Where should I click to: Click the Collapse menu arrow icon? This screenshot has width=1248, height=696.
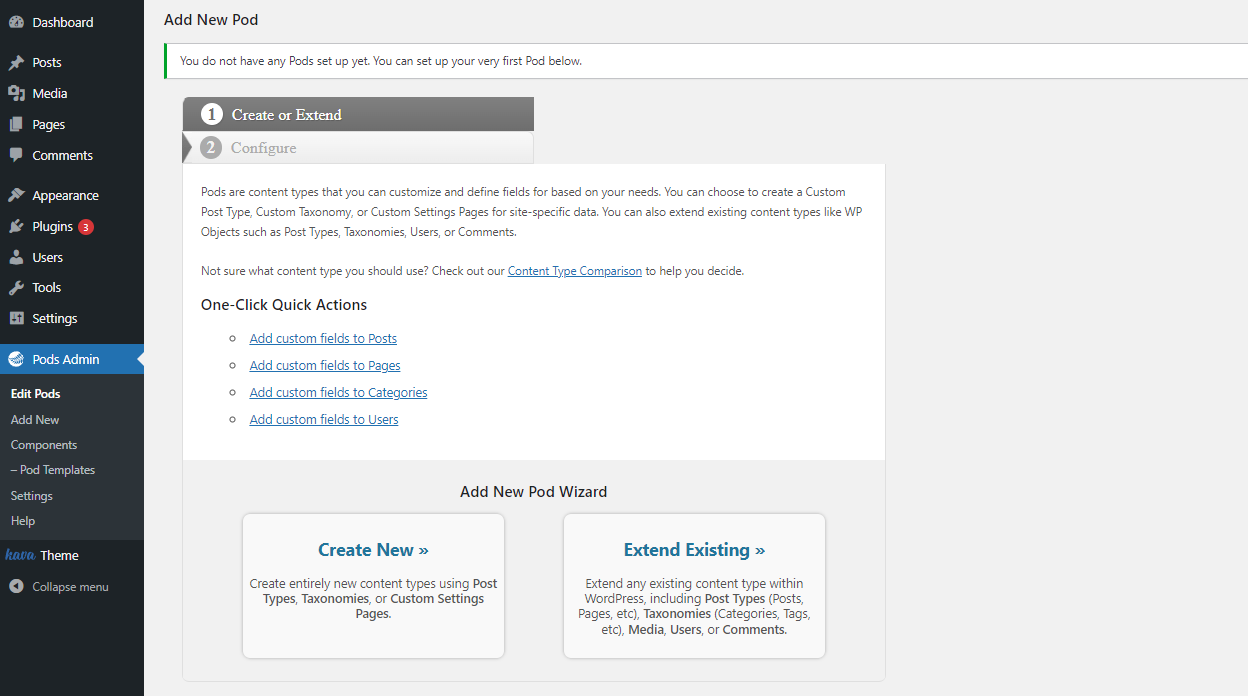tap(16, 587)
